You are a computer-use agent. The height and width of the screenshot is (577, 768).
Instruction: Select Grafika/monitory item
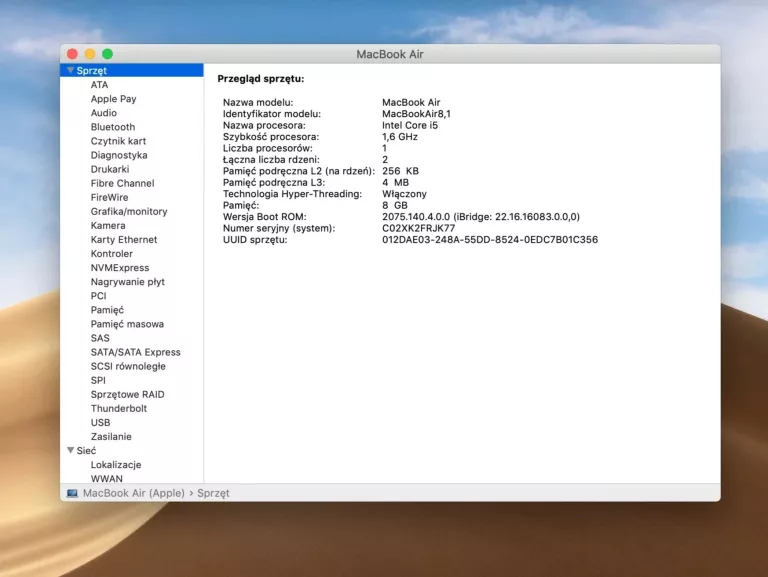[129, 212]
